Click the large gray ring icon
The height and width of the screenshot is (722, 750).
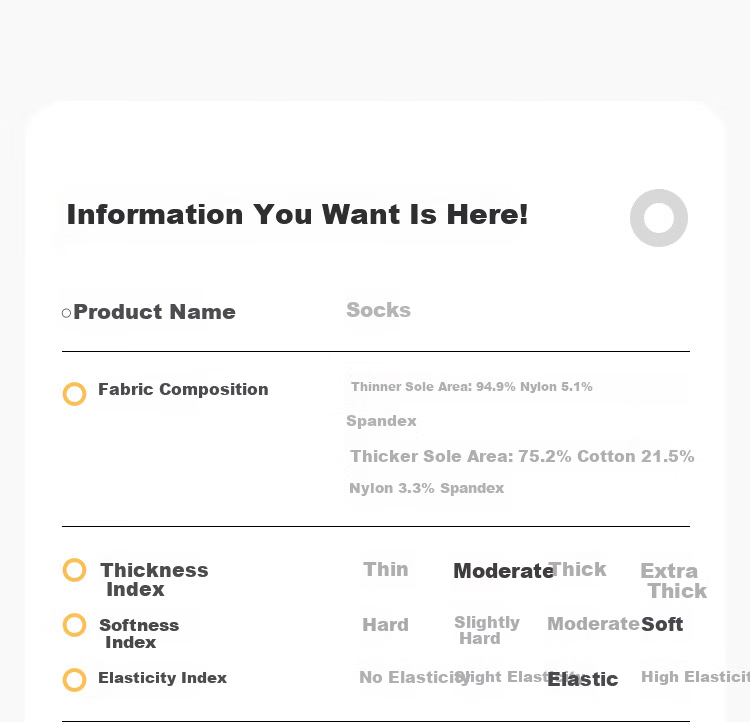tap(659, 218)
